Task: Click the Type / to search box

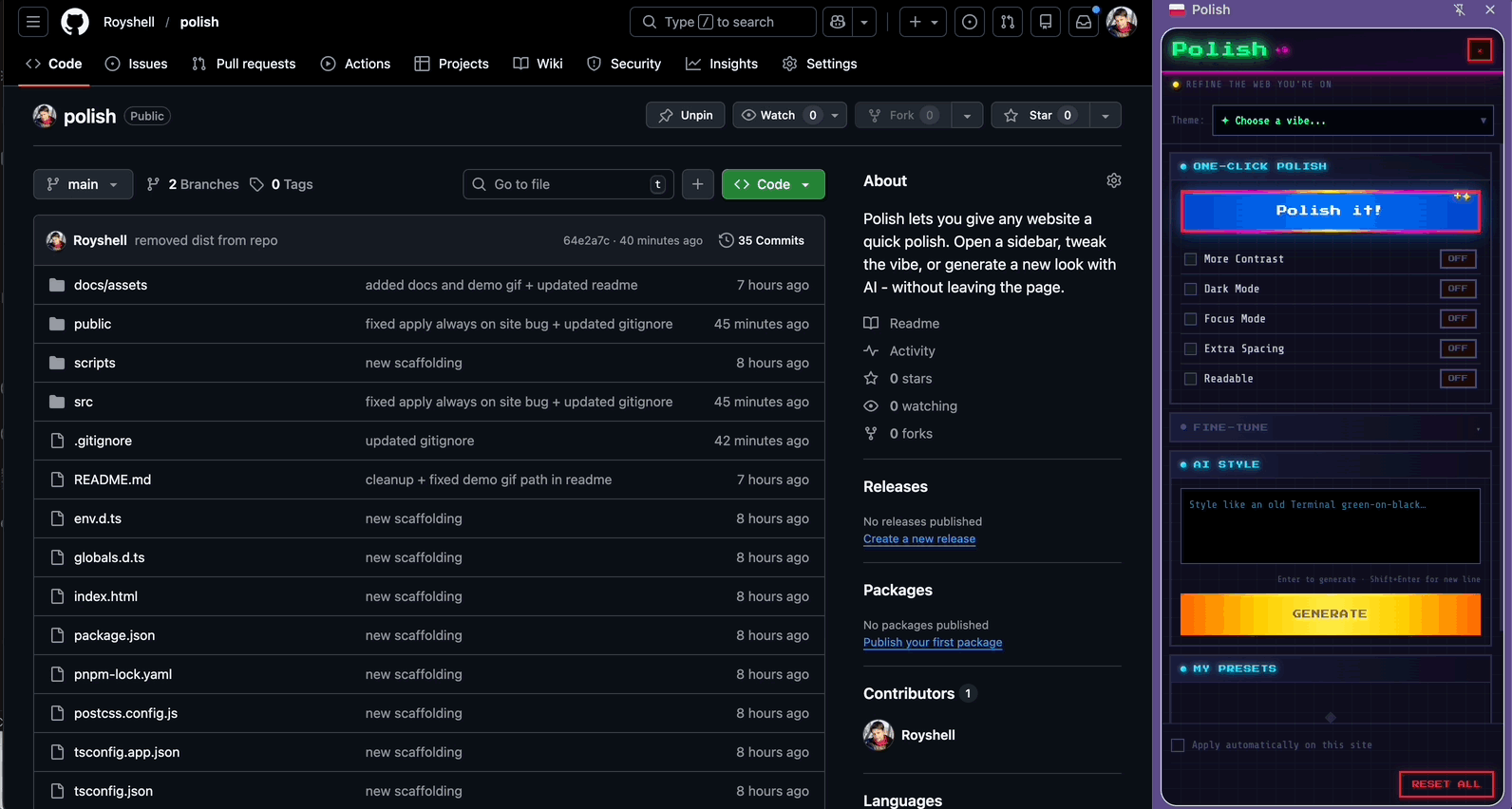Action: point(723,22)
